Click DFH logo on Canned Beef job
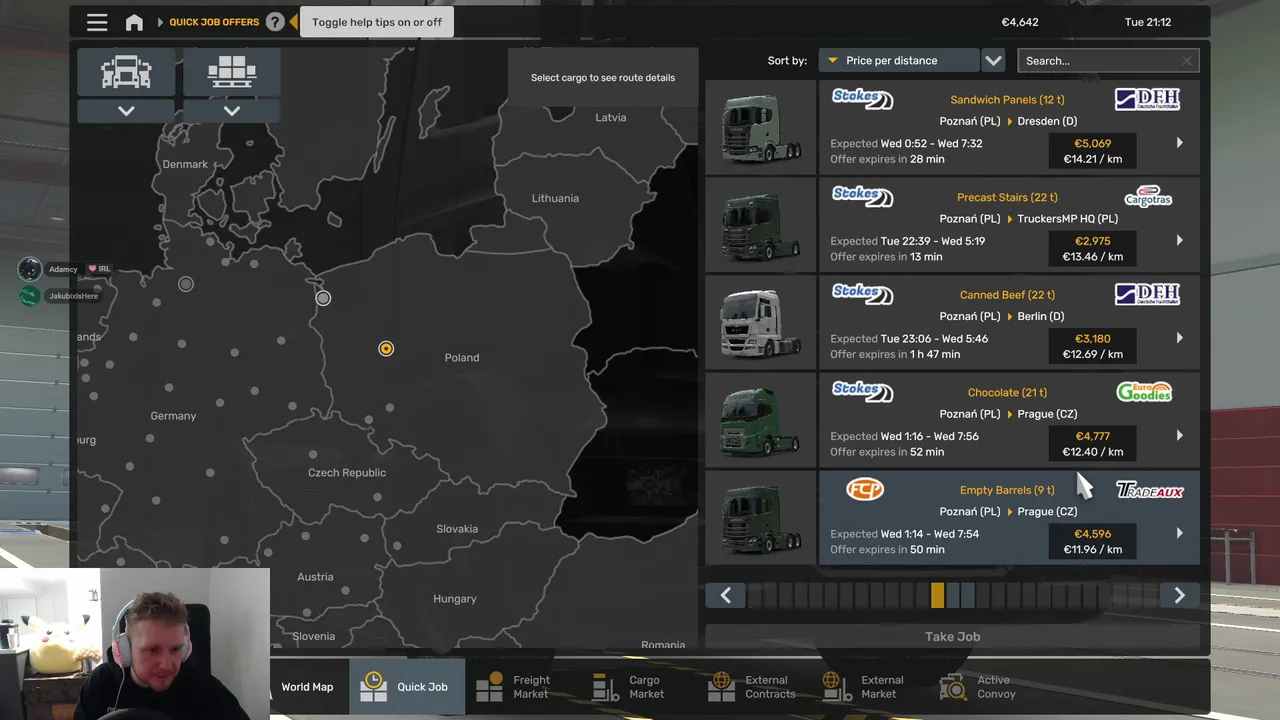Viewport: 1280px width, 720px height. click(x=1147, y=294)
